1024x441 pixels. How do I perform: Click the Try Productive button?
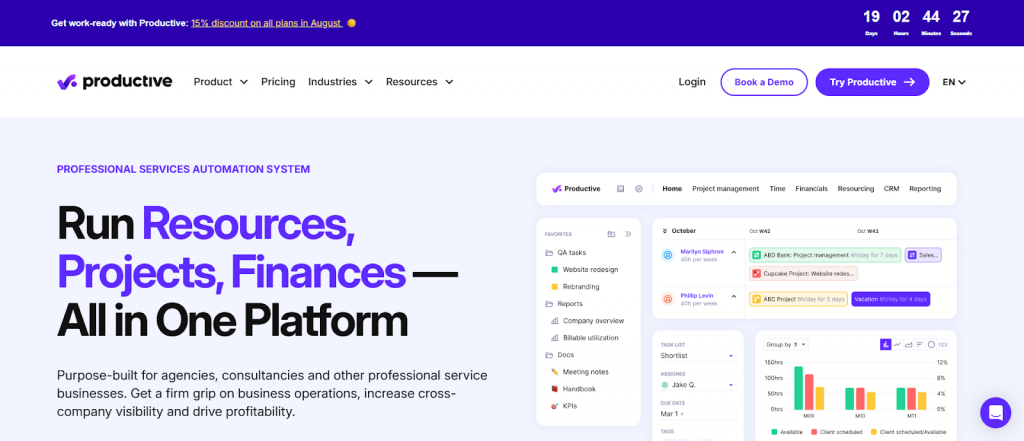[x=872, y=82]
